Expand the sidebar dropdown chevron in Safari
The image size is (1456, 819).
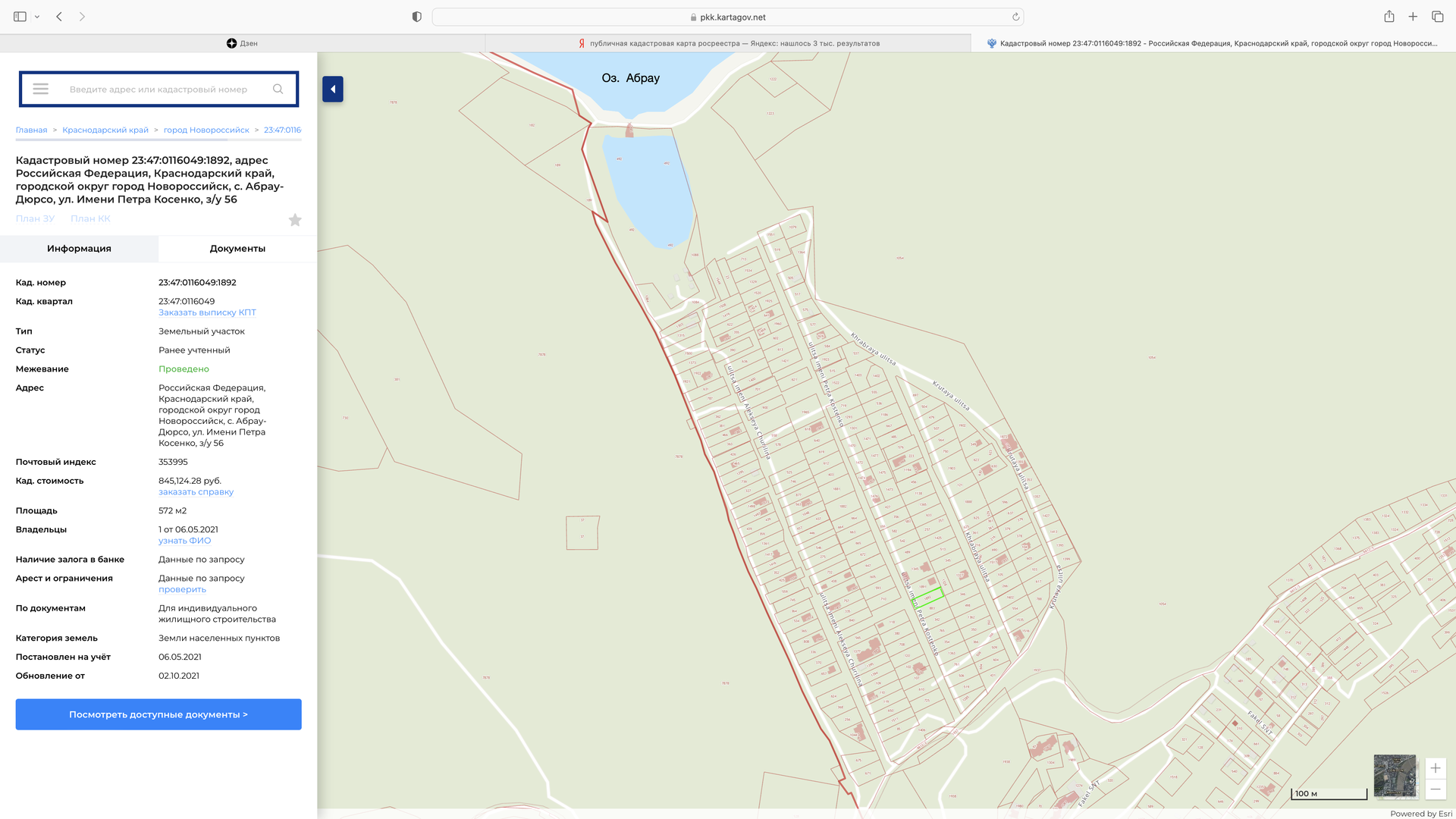37,17
